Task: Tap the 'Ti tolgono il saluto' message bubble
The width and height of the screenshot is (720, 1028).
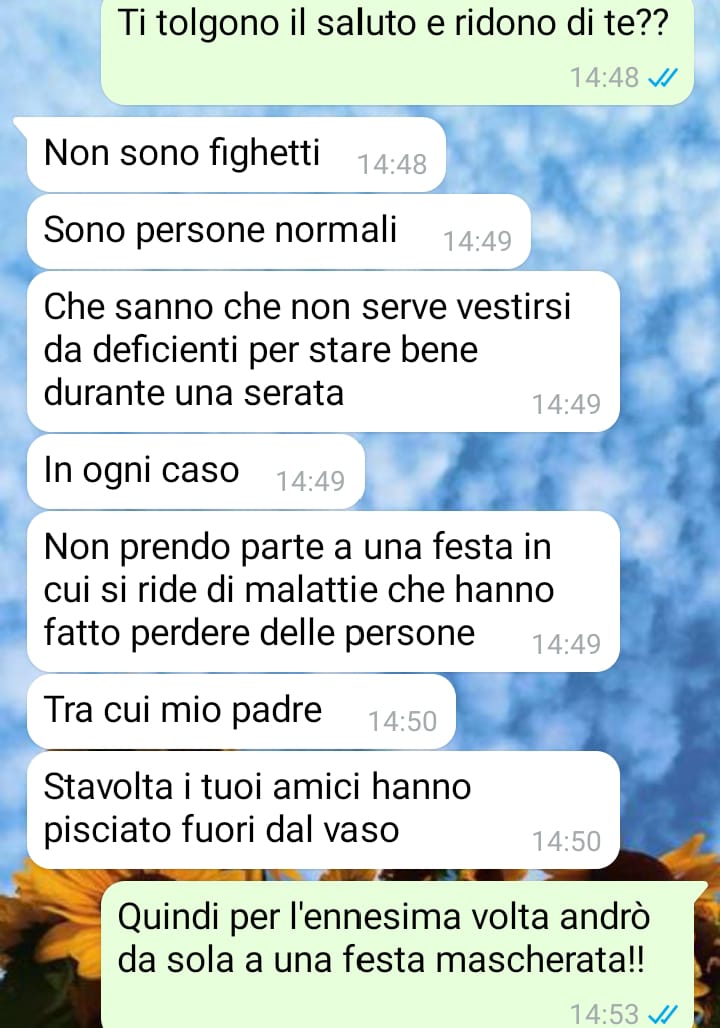Action: click(397, 51)
